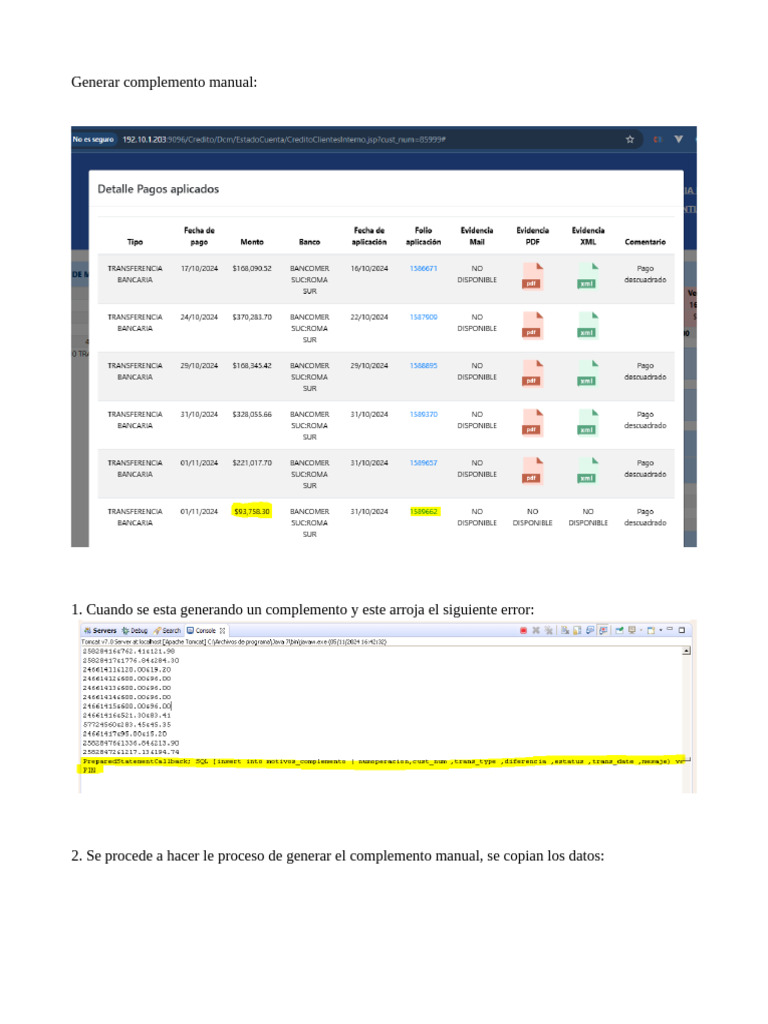Image resolution: width=768 pixels, height=1024 pixels.
Task: Click amount $221,017.70
Action: 252,462
